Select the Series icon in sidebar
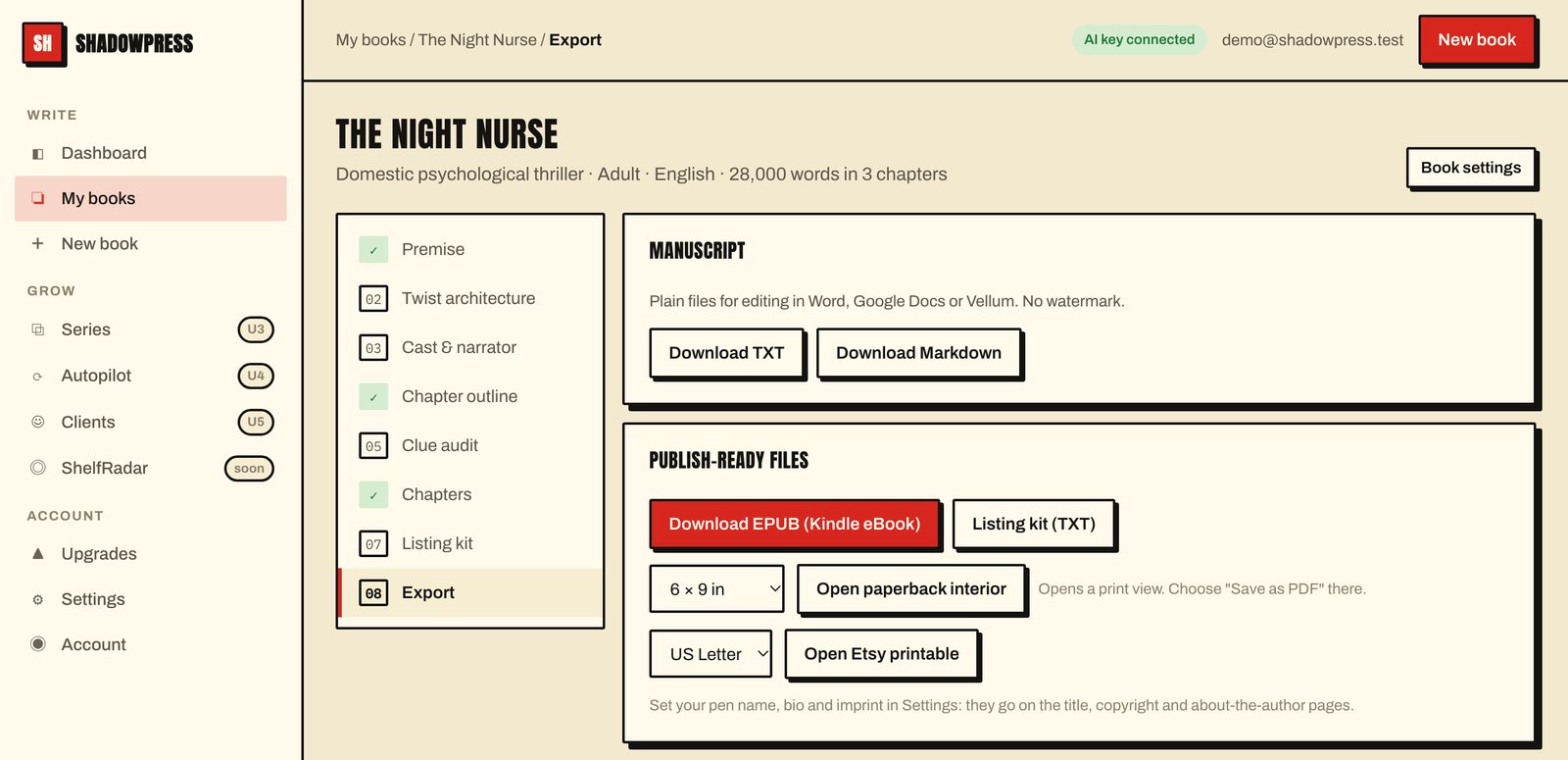 point(38,330)
